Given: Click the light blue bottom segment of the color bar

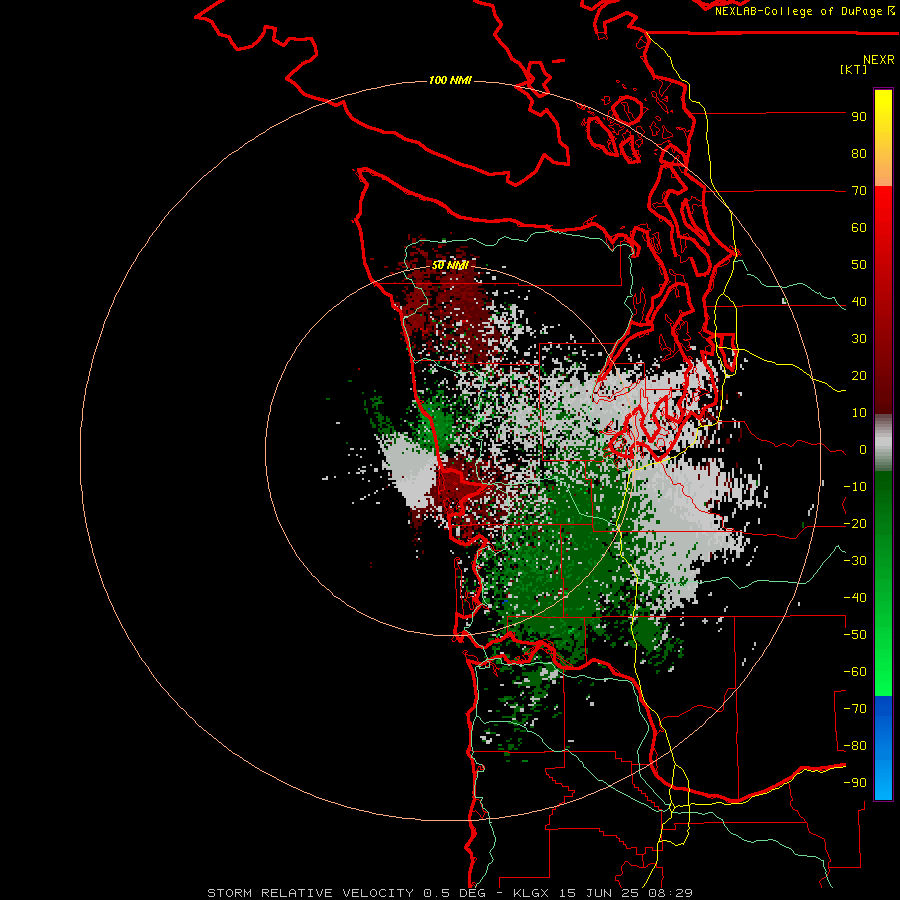Looking at the screenshot, I should [x=883, y=781].
